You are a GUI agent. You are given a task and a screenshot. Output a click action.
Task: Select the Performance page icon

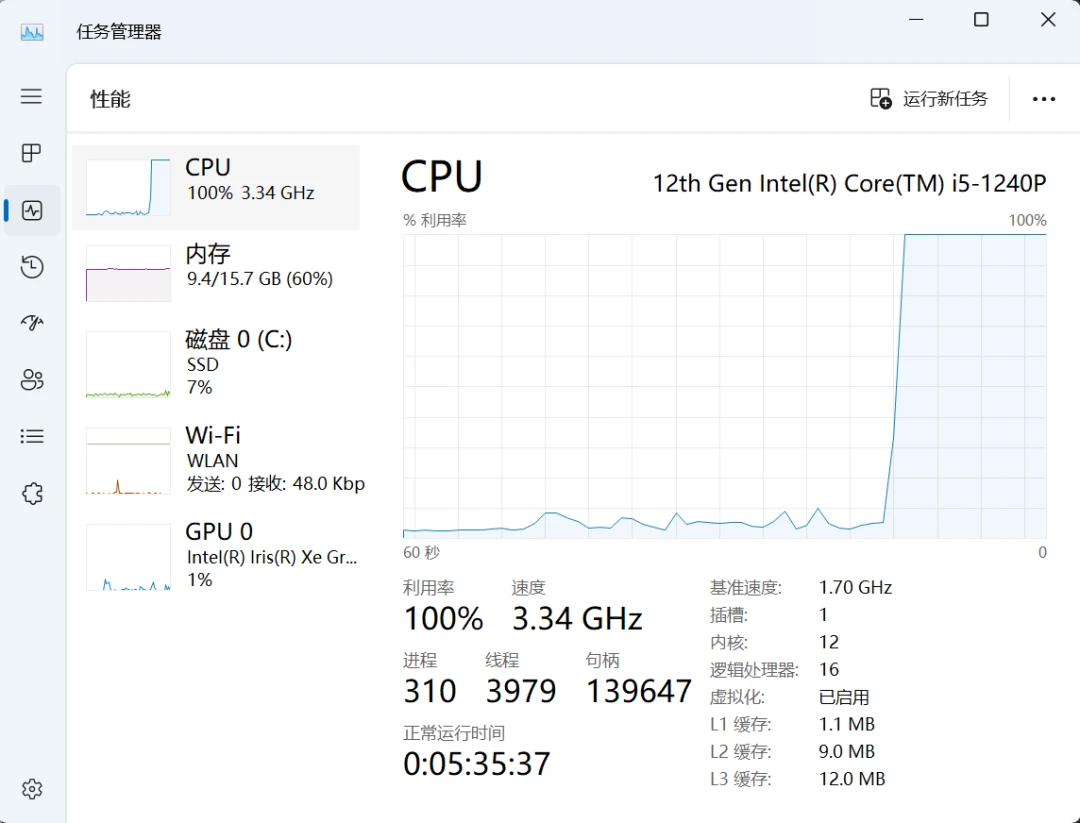pyautogui.click(x=32, y=210)
